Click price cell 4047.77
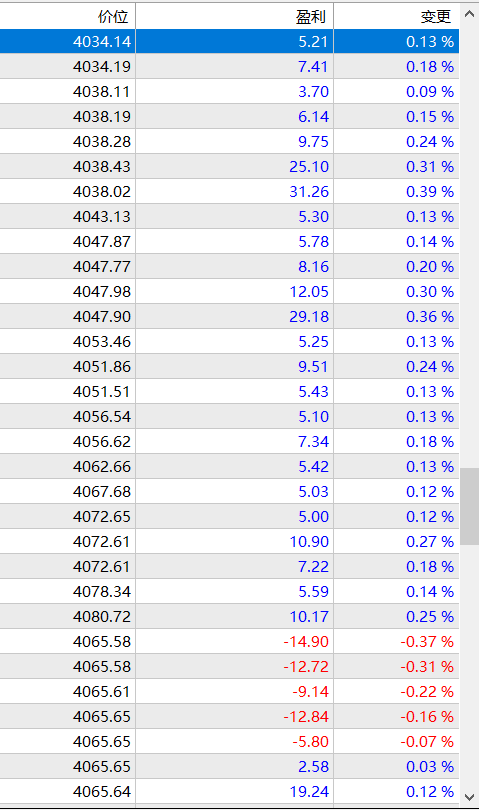Viewport: 479px width, 810px height. coord(102,267)
